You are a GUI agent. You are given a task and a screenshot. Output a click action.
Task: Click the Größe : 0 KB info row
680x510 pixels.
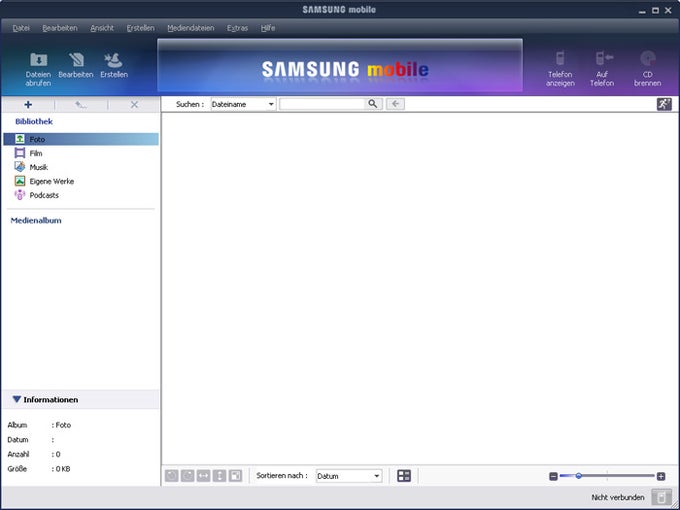[39, 469]
